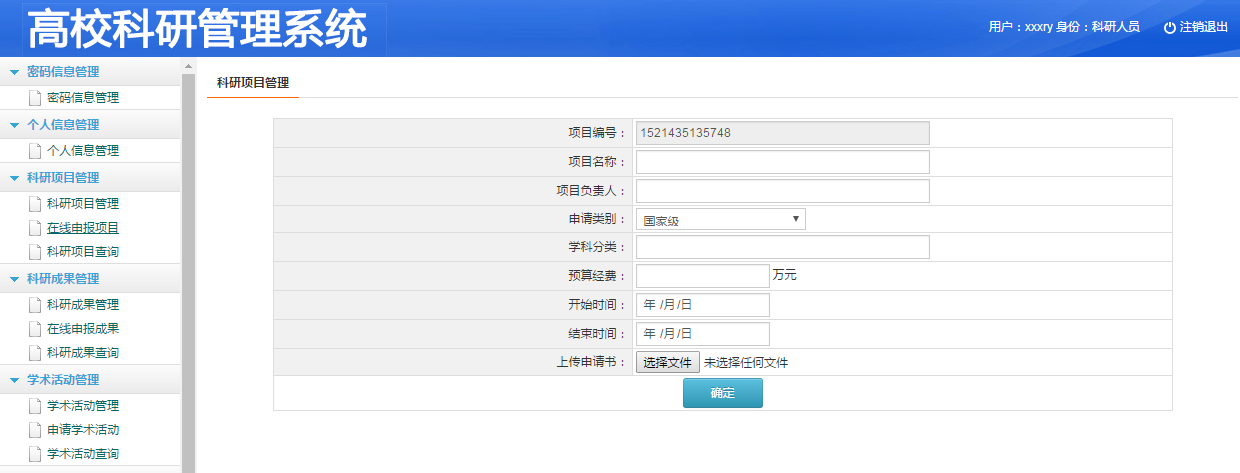Open the 申请类别 dropdown showing 国家级
1240x473 pixels.
pyautogui.click(x=720, y=220)
